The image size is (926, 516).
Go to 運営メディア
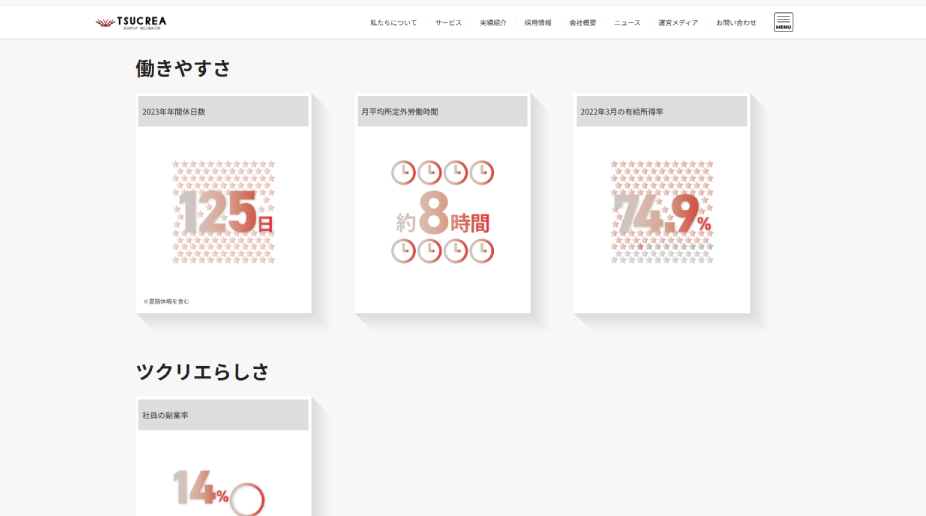point(678,22)
